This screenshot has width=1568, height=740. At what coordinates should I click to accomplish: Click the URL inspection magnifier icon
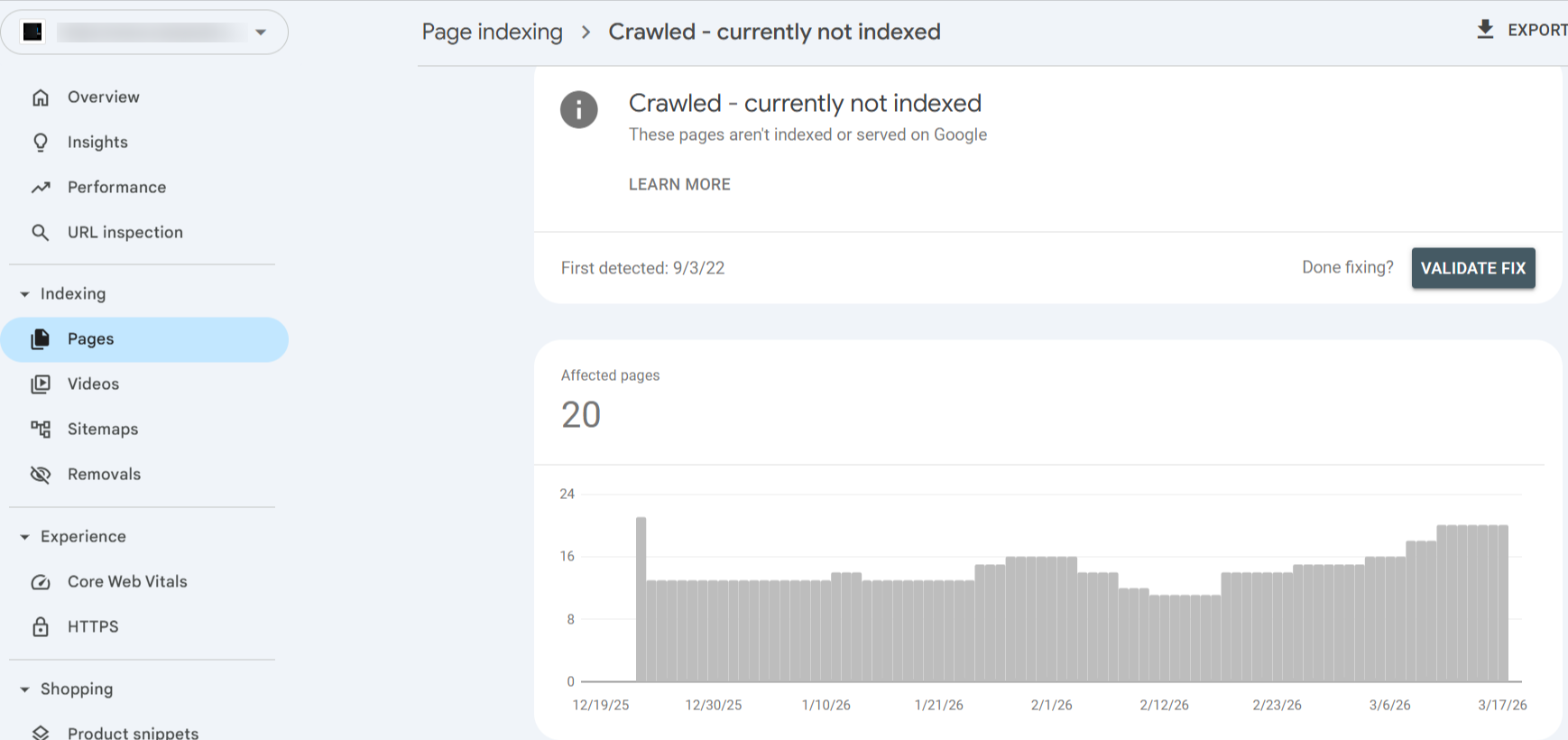pos(41,233)
